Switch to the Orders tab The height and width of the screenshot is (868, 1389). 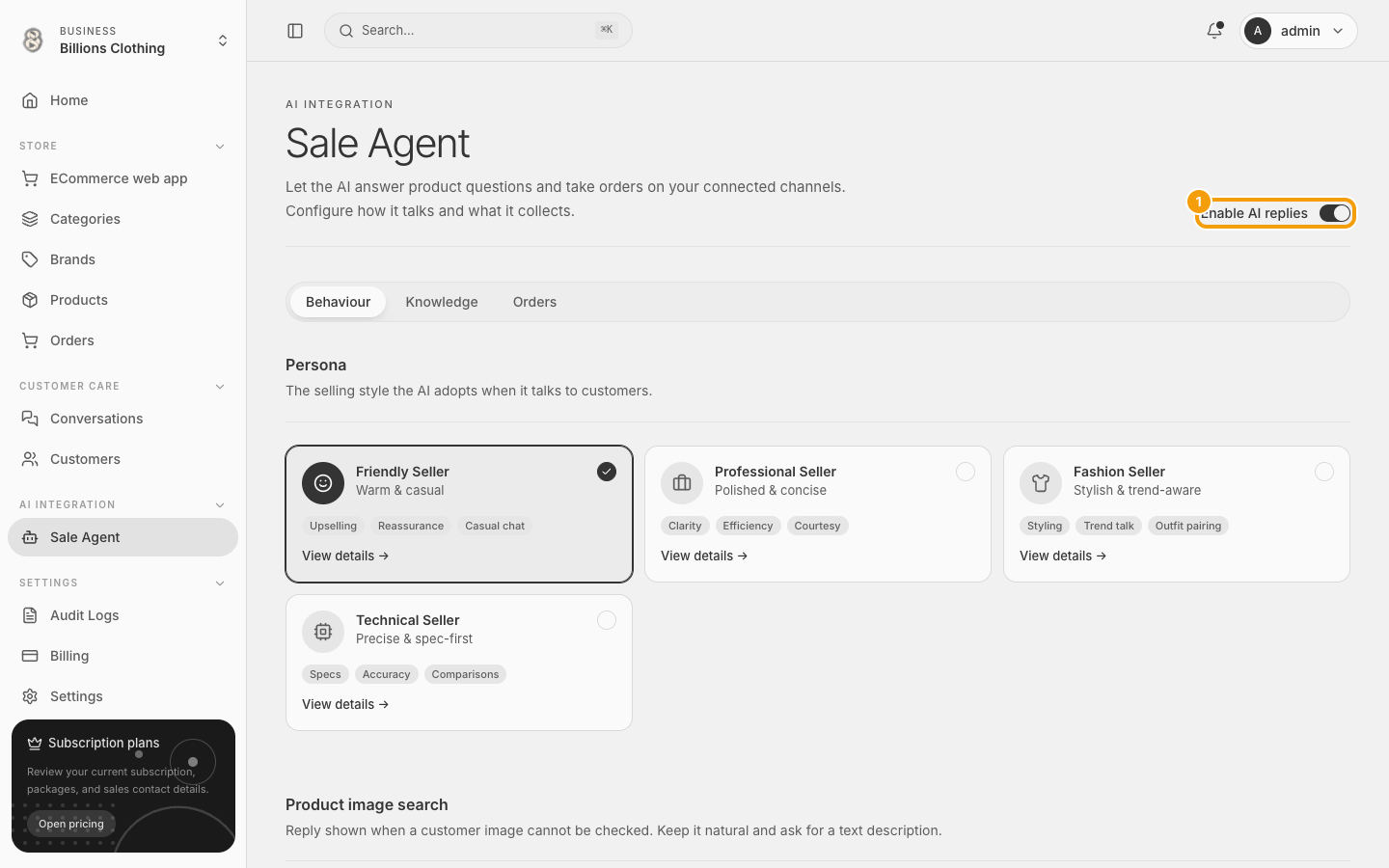pyautogui.click(x=534, y=302)
